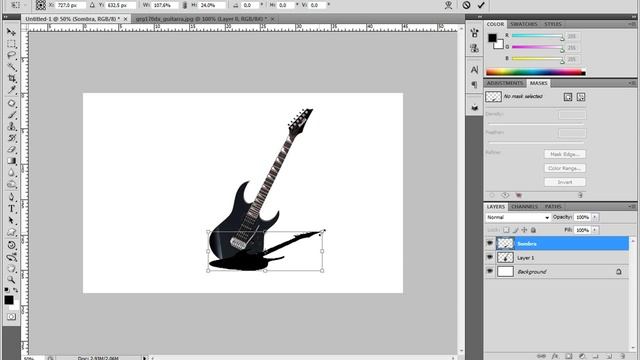Add a pixel mask in Masks panel

[x=568, y=97]
